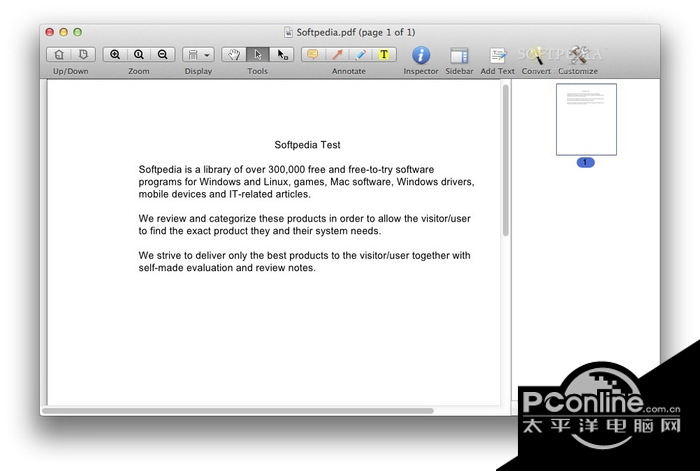Click text "self-made evaluation and review notes."
Viewport: 700px width, 471px height.
coord(227,268)
